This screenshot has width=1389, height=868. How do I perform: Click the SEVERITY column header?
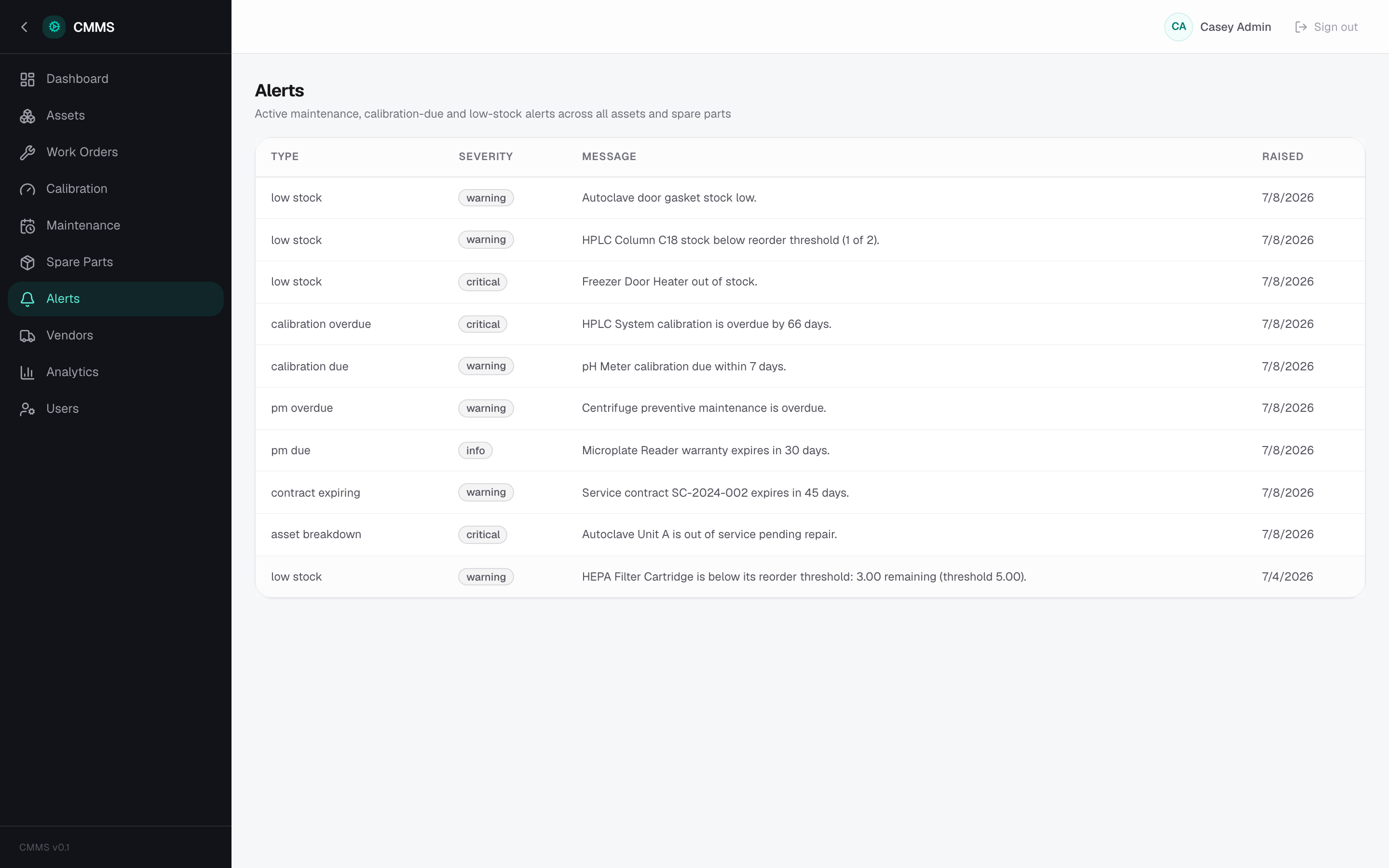(x=486, y=157)
